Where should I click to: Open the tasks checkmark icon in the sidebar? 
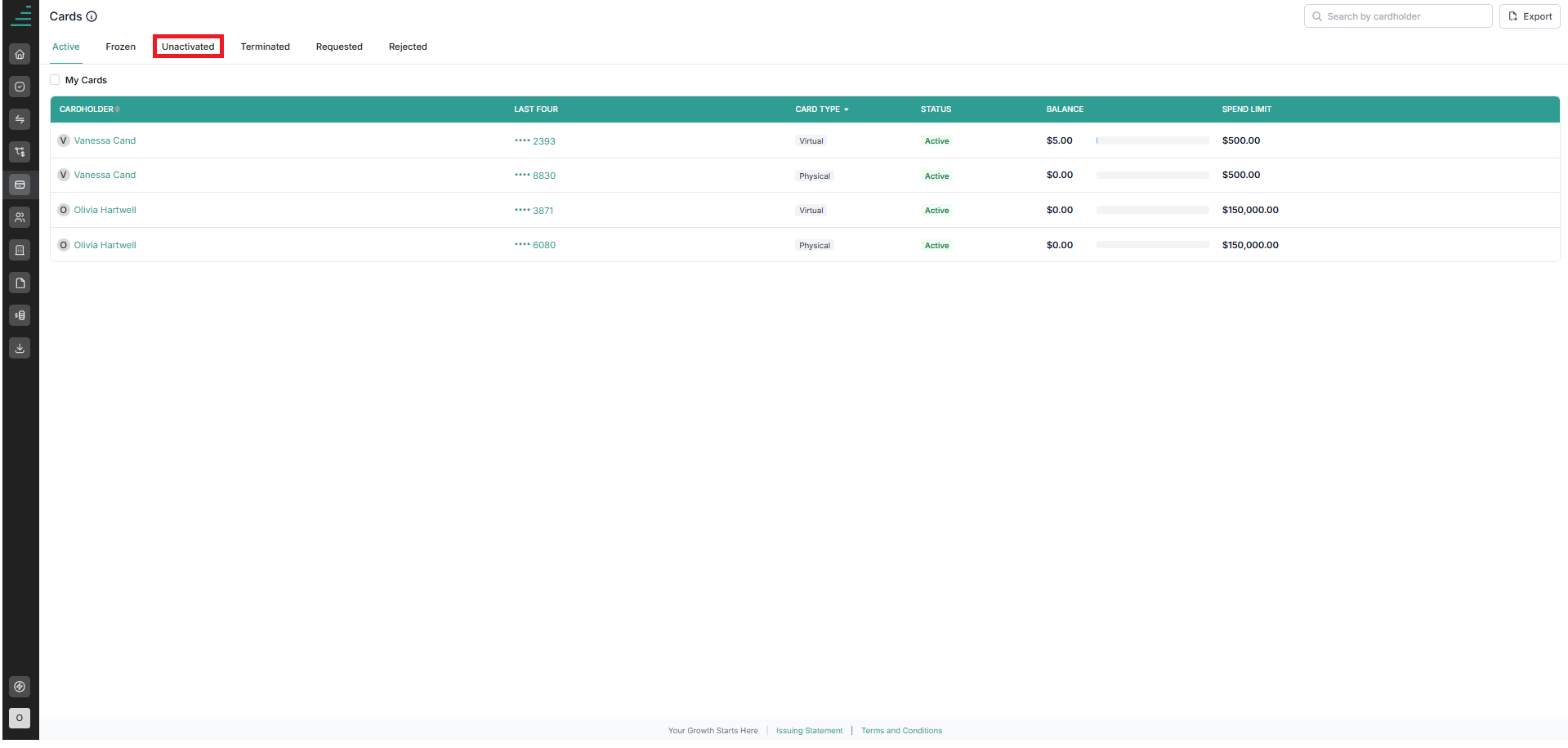(20, 87)
